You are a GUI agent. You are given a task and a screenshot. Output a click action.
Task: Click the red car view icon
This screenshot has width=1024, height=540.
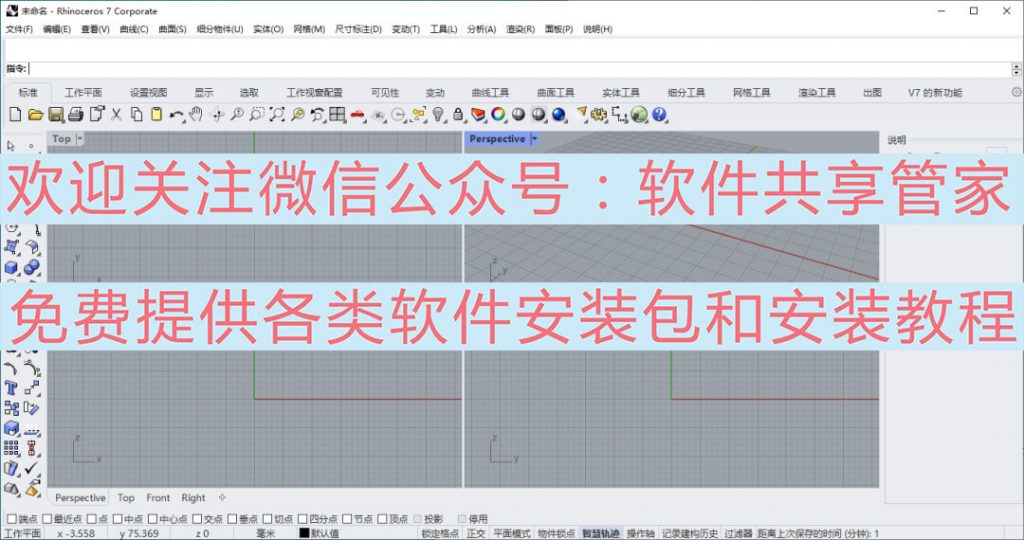click(x=358, y=115)
